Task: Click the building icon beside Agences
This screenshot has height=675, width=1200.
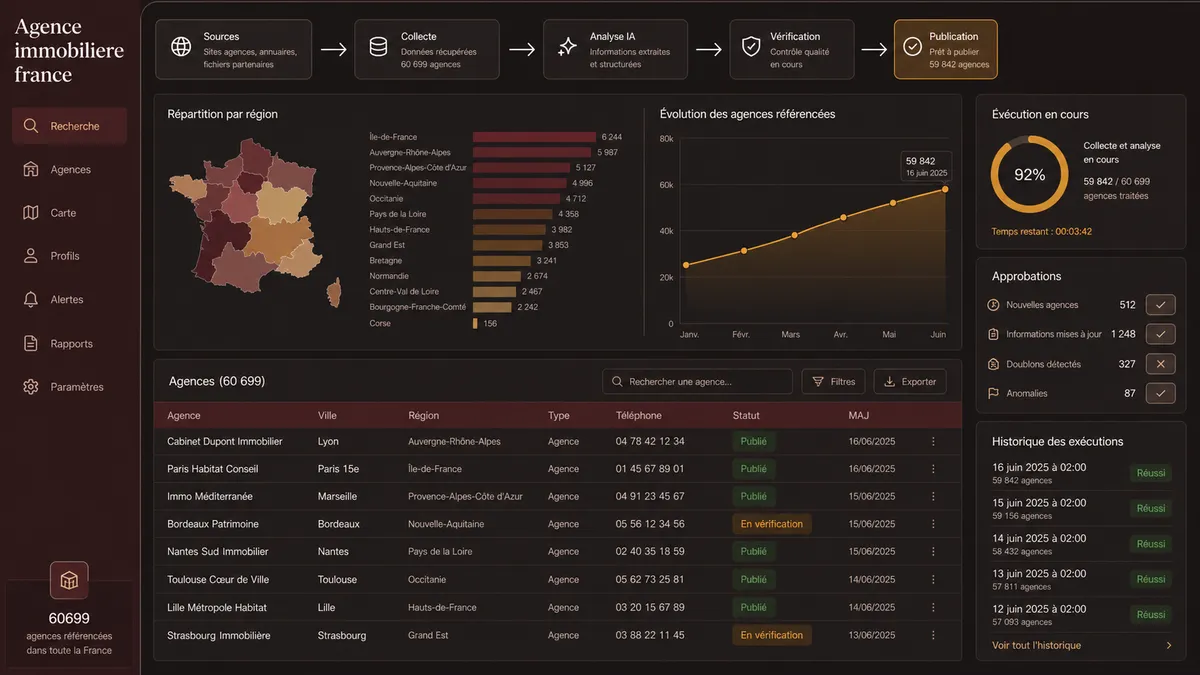Action: (x=31, y=169)
